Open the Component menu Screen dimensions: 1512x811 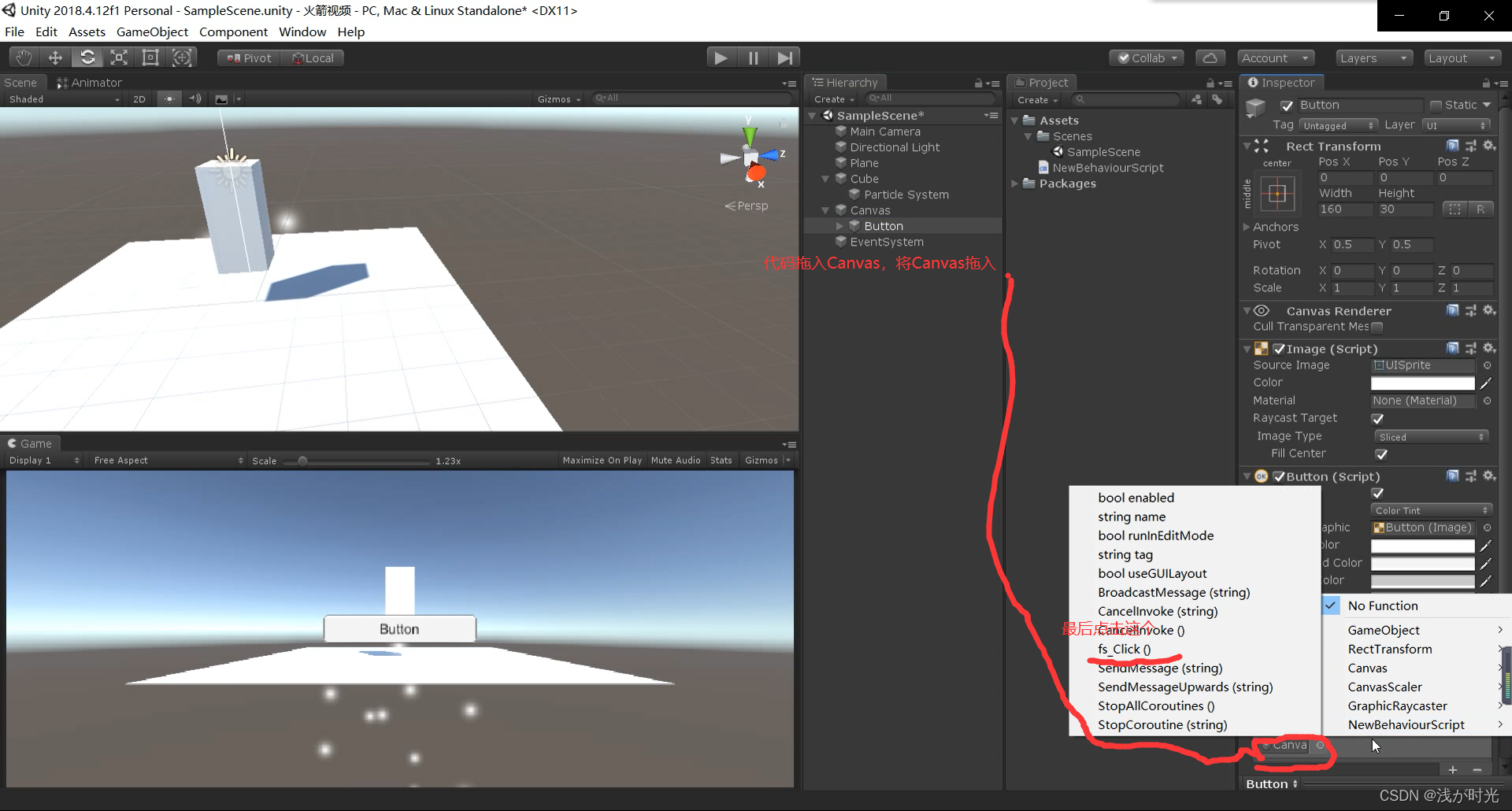[x=233, y=32]
